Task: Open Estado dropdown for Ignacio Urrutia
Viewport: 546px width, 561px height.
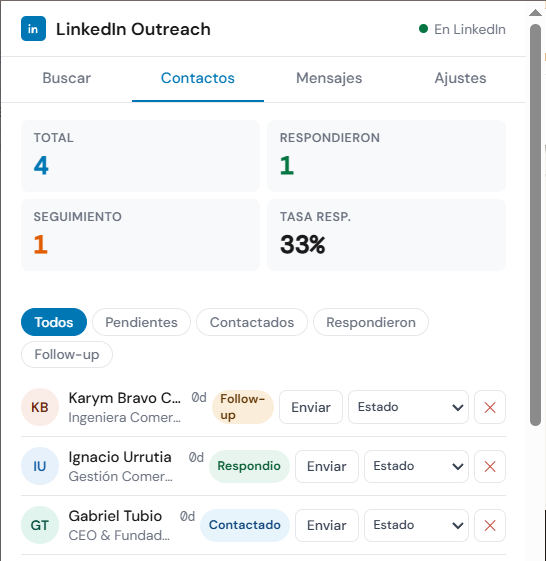Action: click(x=416, y=466)
